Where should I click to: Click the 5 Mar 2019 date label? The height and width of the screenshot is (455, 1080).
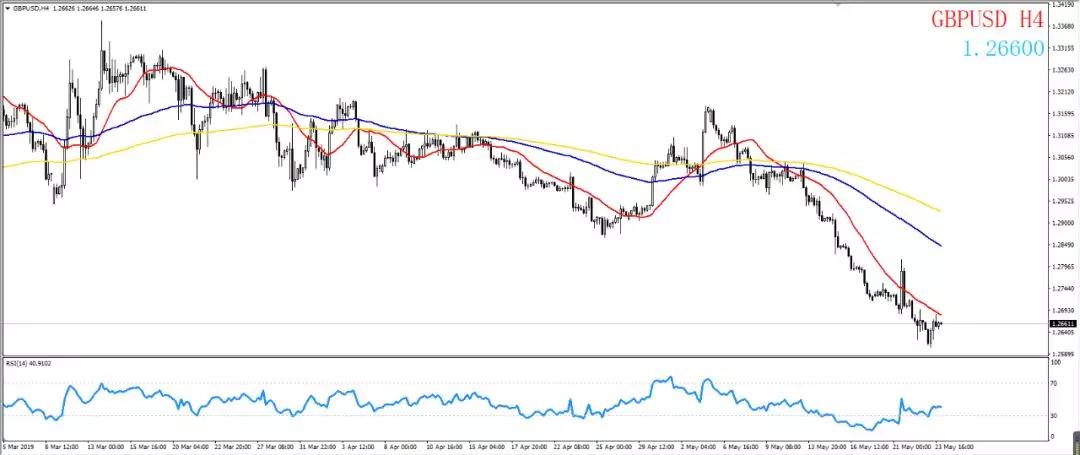(x=18, y=448)
